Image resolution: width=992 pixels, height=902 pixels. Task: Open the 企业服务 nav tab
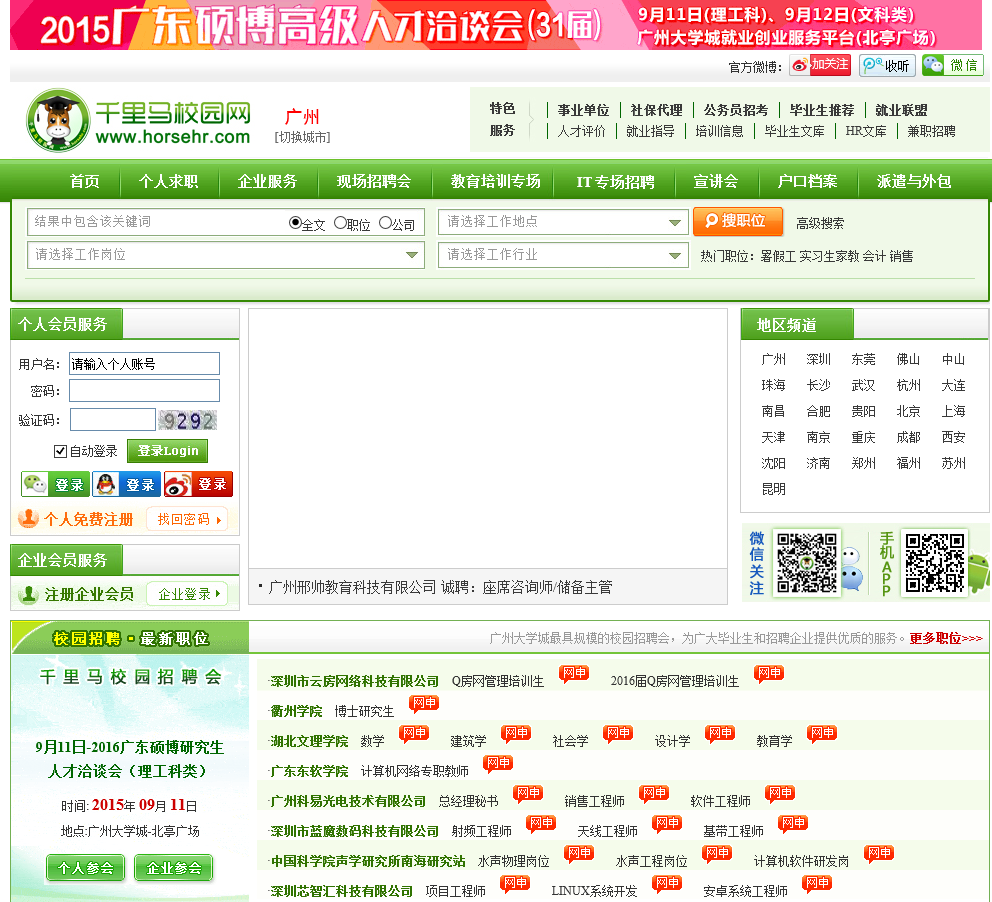(x=267, y=182)
